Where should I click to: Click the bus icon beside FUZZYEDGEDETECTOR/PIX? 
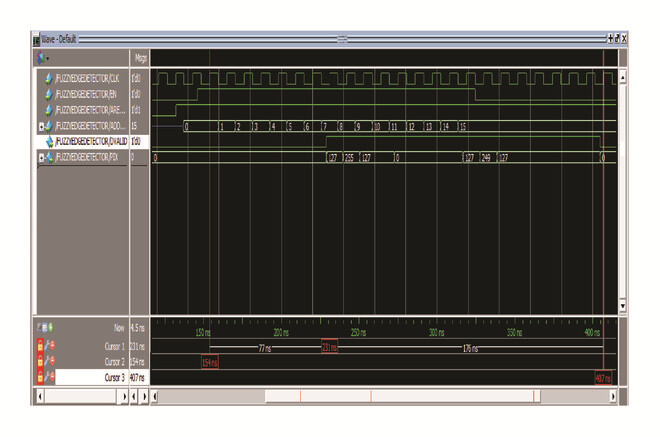click(50, 157)
